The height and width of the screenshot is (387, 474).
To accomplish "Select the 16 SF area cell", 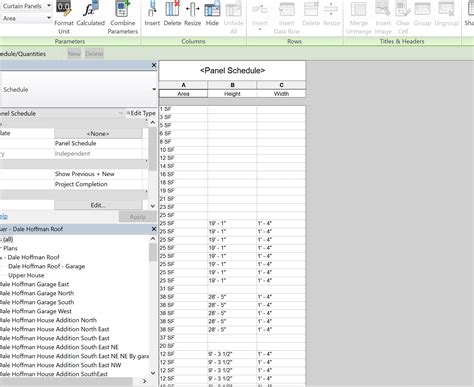I will tap(183, 174).
